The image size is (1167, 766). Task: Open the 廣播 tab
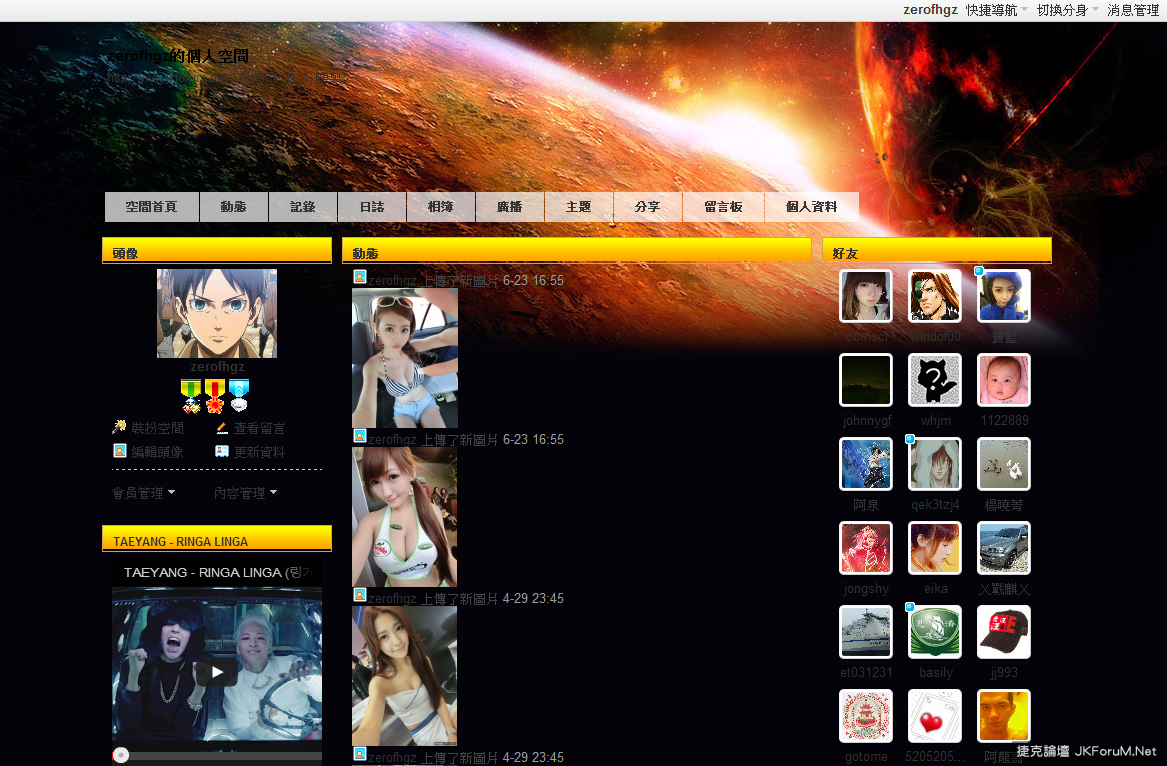click(510, 207)
